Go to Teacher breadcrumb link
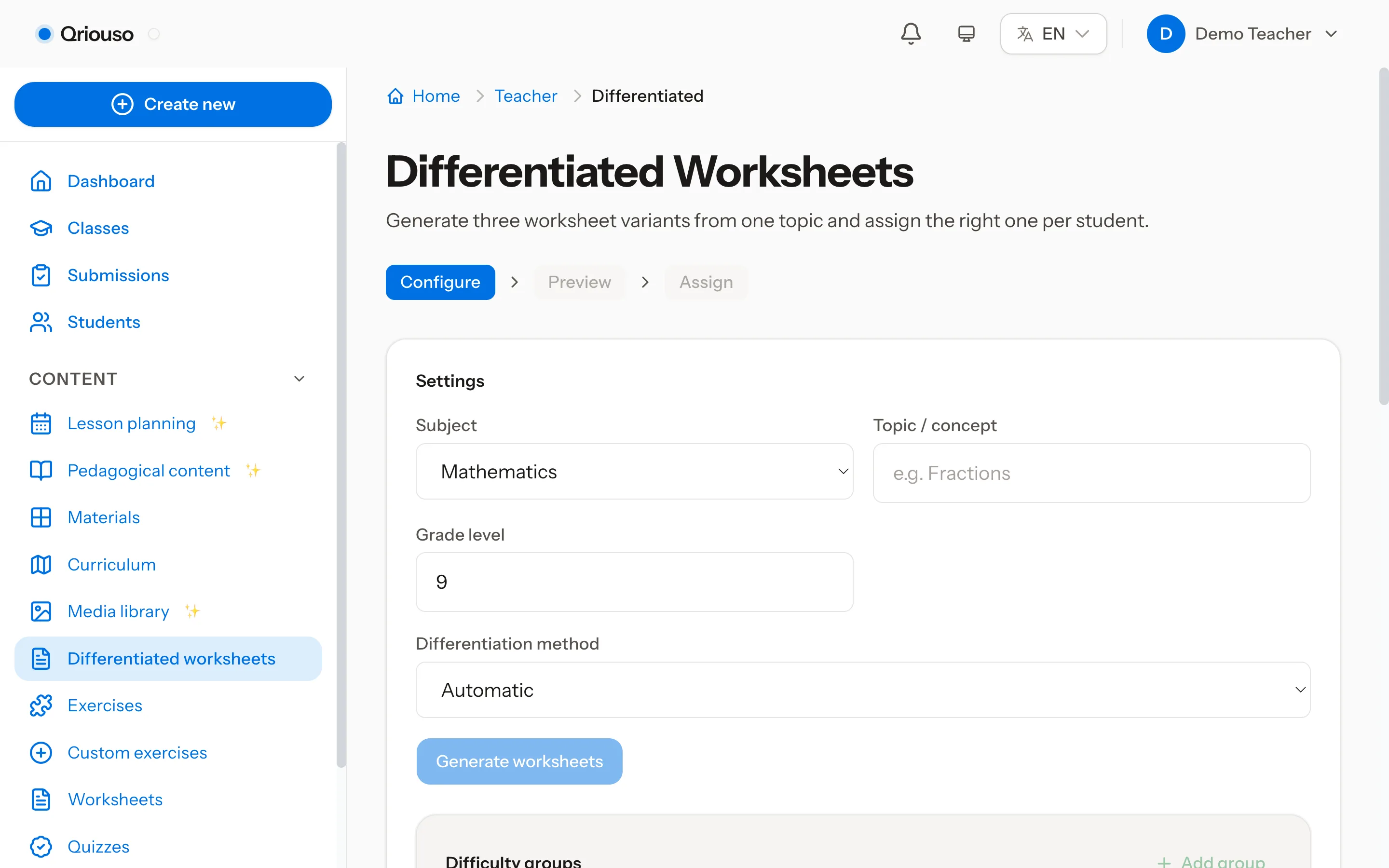This screenshot has height=868, width=1389. (526, 96)
